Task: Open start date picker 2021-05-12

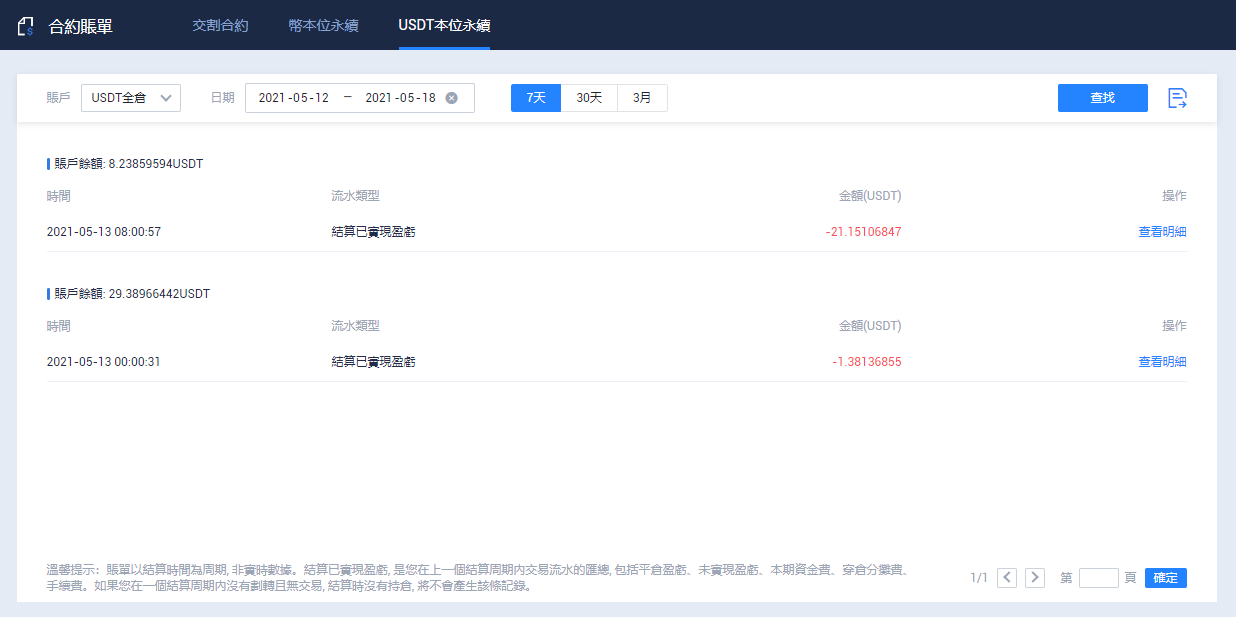Action: tap(293, 98)
